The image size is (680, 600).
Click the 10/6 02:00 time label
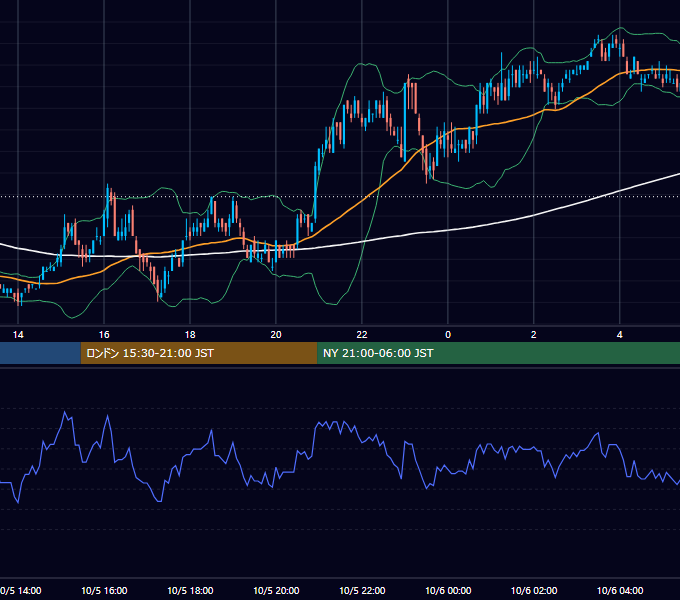point(534,590)
